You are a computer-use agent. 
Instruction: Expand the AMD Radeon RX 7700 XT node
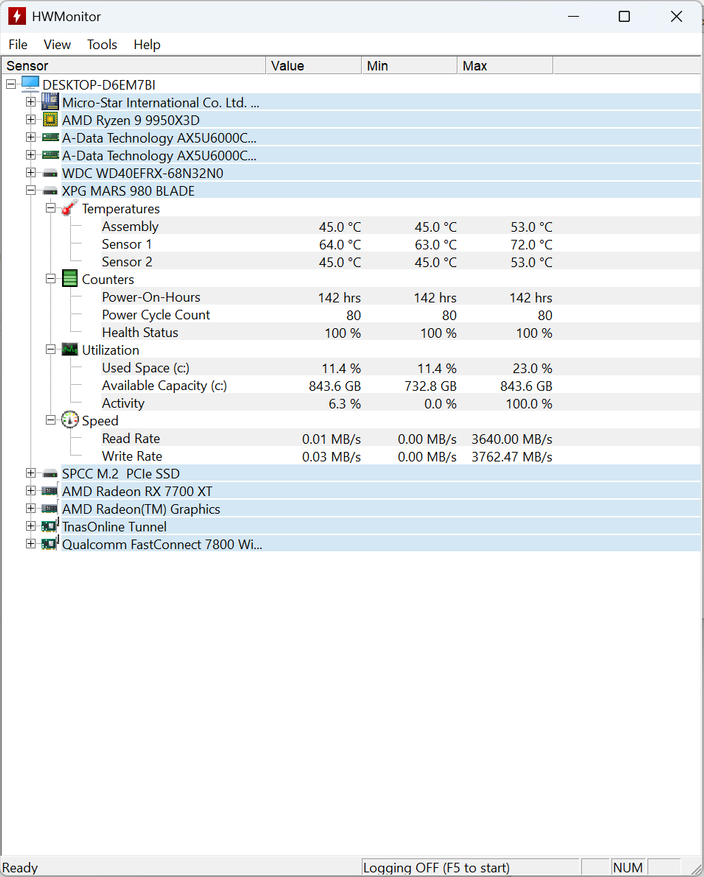pos(31,491)
